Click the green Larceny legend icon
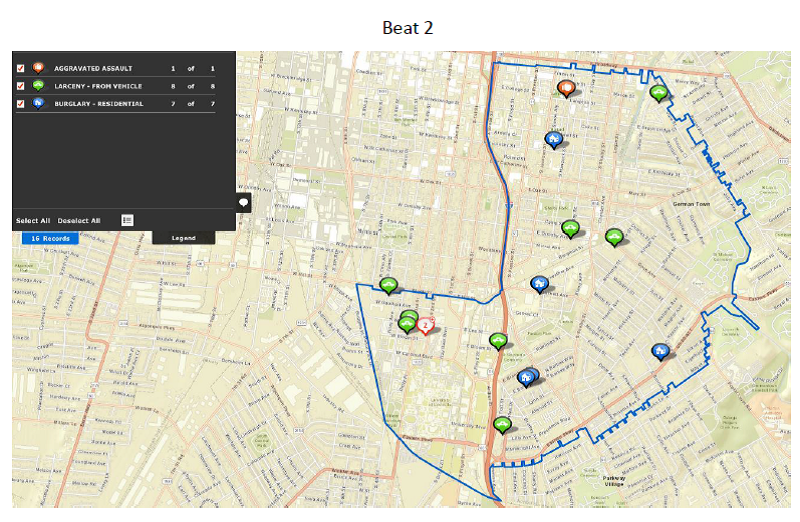 click(x=38, y=86)
